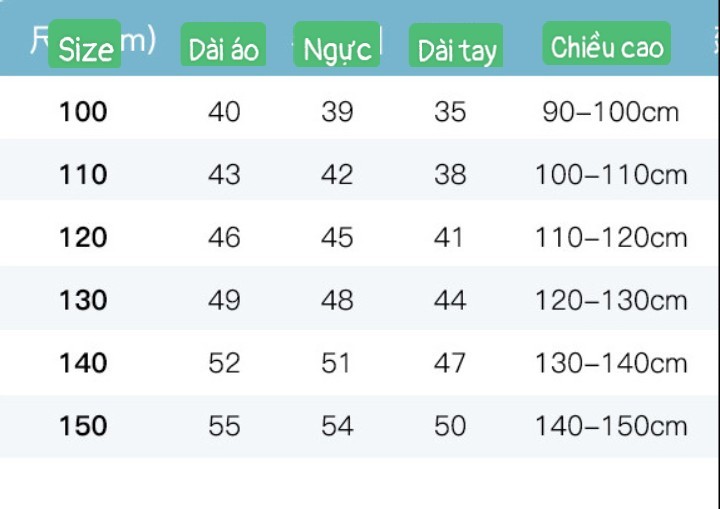
Task: Select size 110 row label
Action: (83, 175)
